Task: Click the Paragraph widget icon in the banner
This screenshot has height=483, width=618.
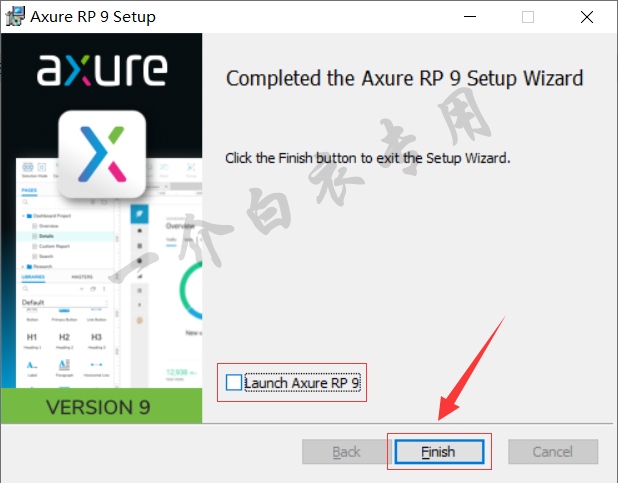Action: pos(64,365)
